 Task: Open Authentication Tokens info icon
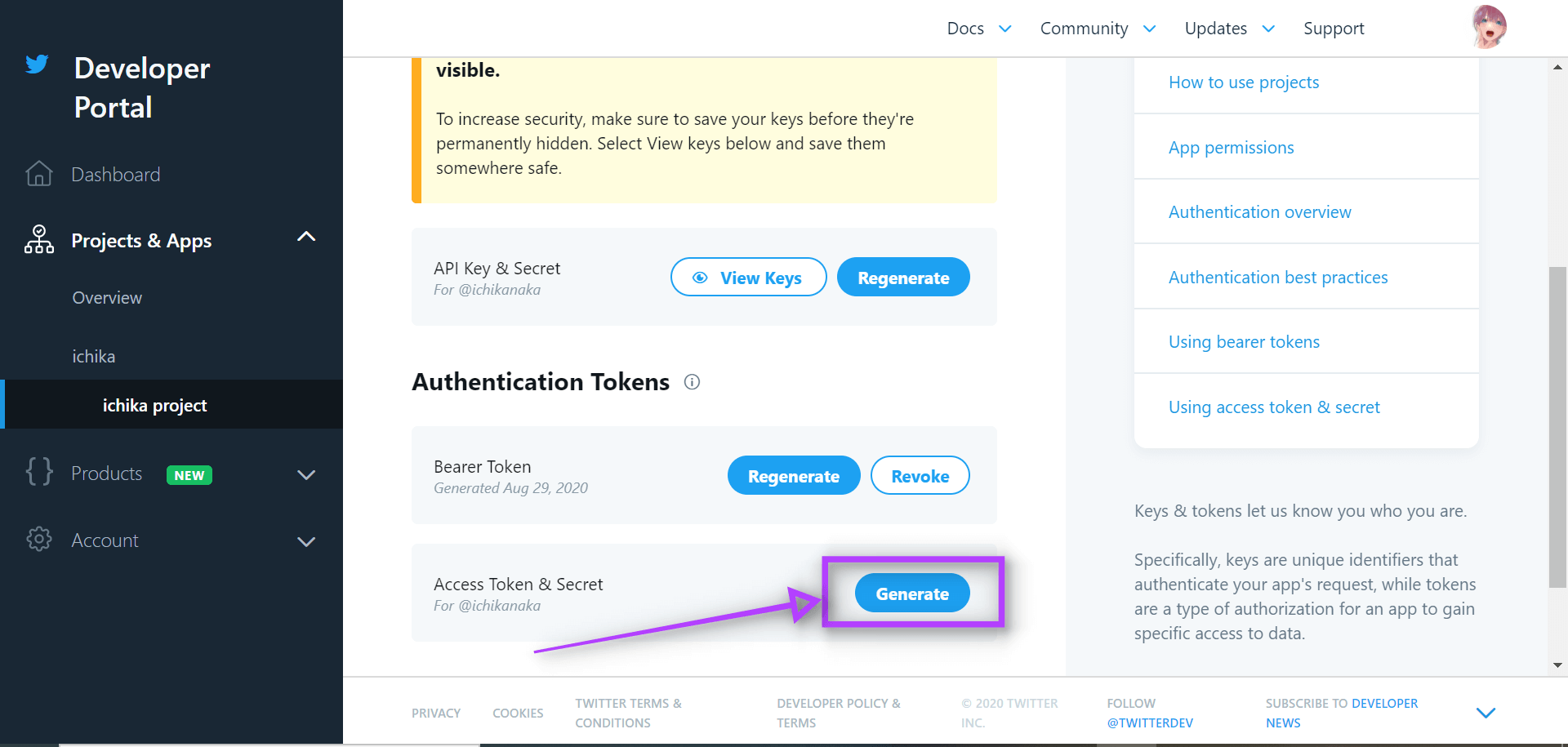click(x=692, y=382)
